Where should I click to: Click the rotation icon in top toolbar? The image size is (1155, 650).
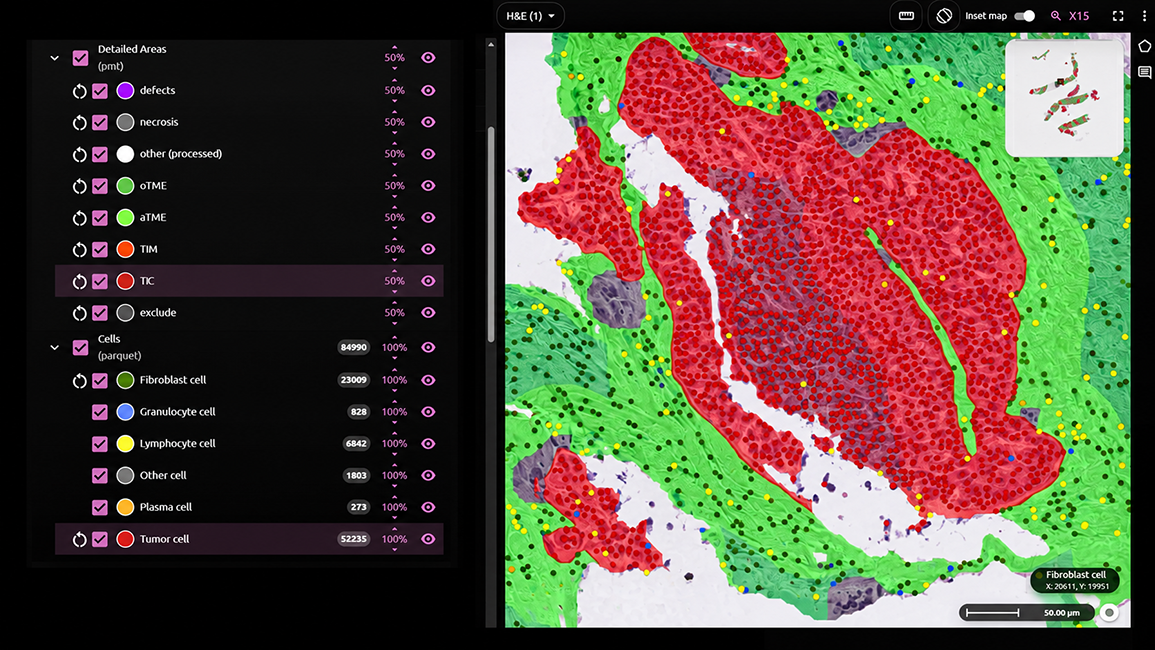944,15
